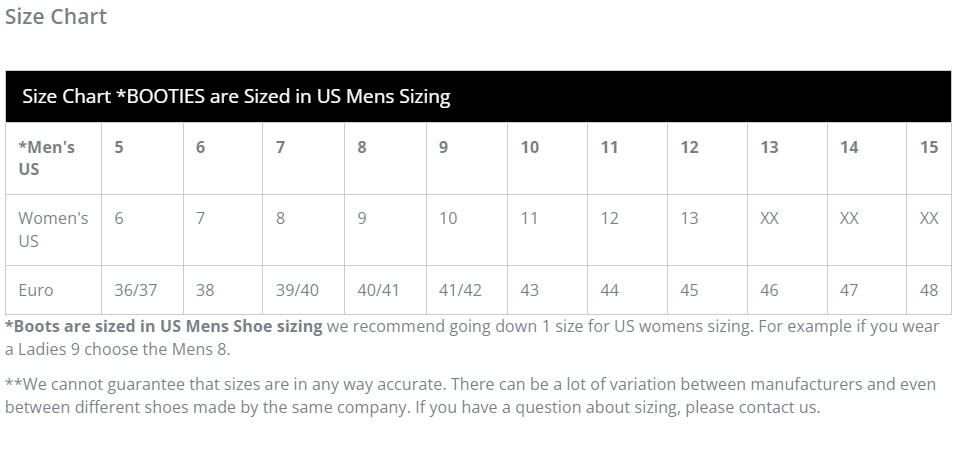Click the "Size Chart" heading above the table
Image resolution: width=955 pixels, height=454 pixels.
(56, 17)
